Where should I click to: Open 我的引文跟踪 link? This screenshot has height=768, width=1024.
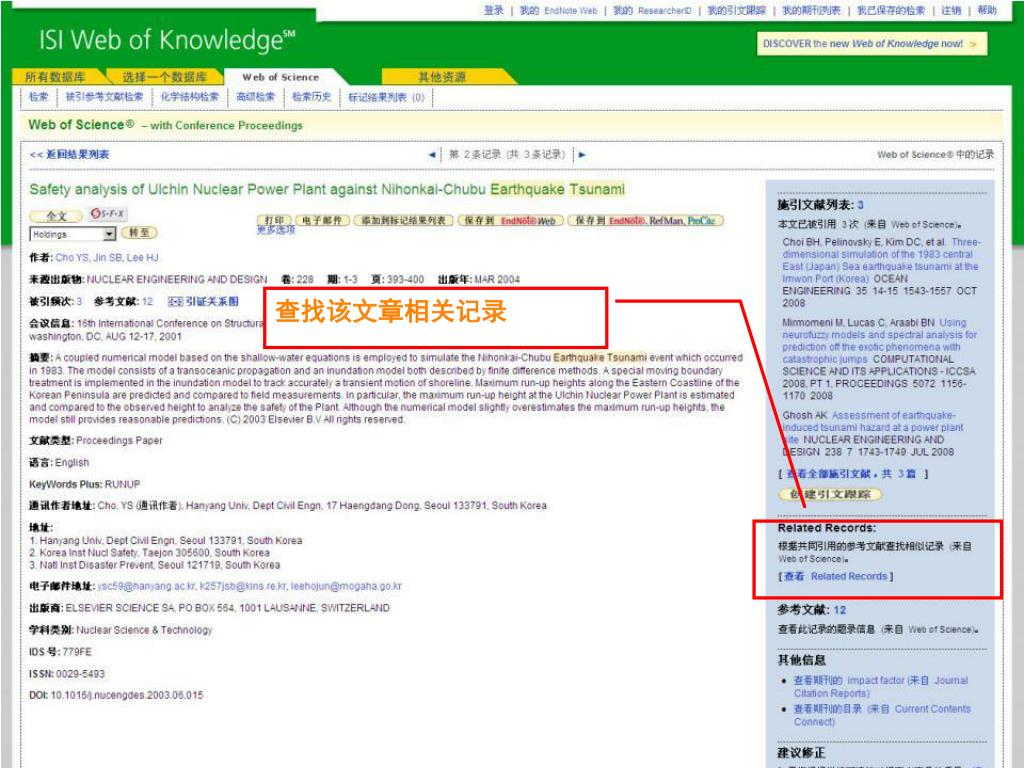[737, 10]
